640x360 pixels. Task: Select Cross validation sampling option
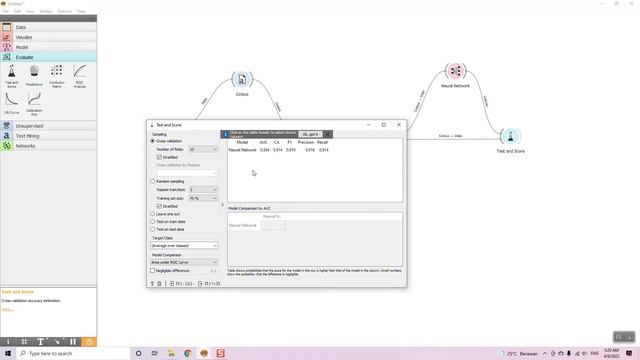tap(153, 141)
